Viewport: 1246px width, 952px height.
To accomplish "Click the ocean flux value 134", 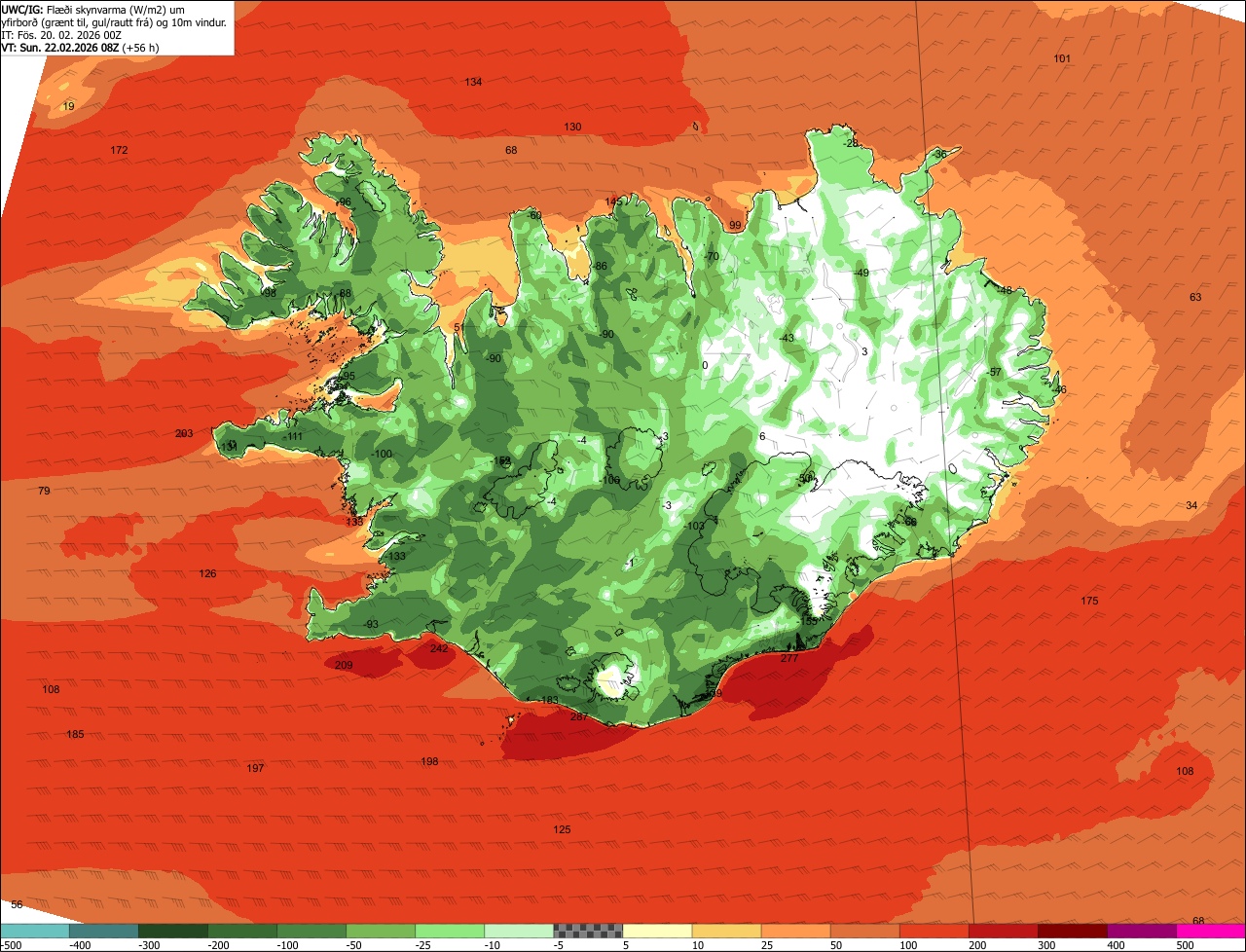I will 473,82.
